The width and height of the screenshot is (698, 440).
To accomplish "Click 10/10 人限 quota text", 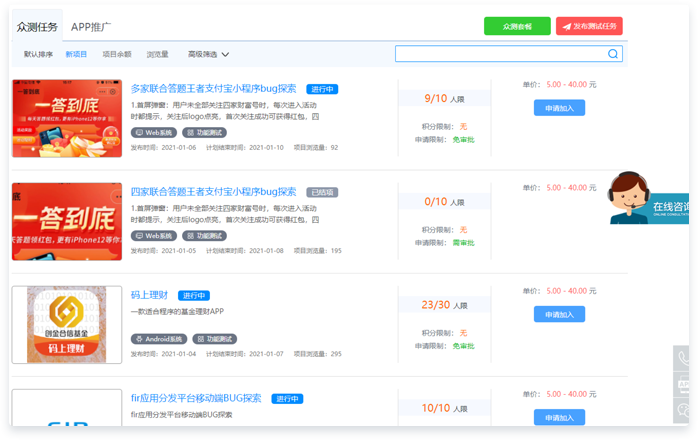I will coord(444,408).
